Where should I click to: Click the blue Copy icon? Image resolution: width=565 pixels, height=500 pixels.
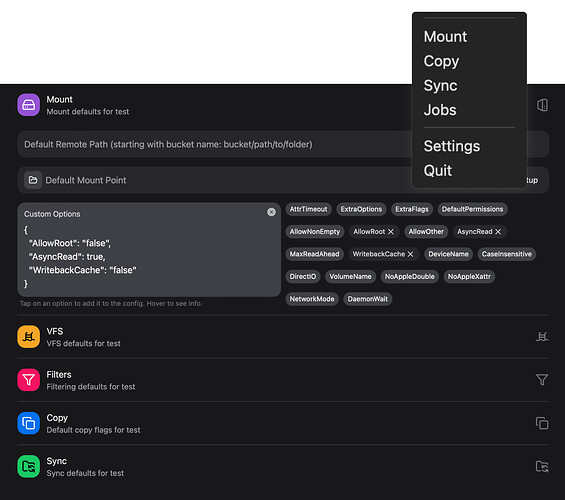[28, 423]
